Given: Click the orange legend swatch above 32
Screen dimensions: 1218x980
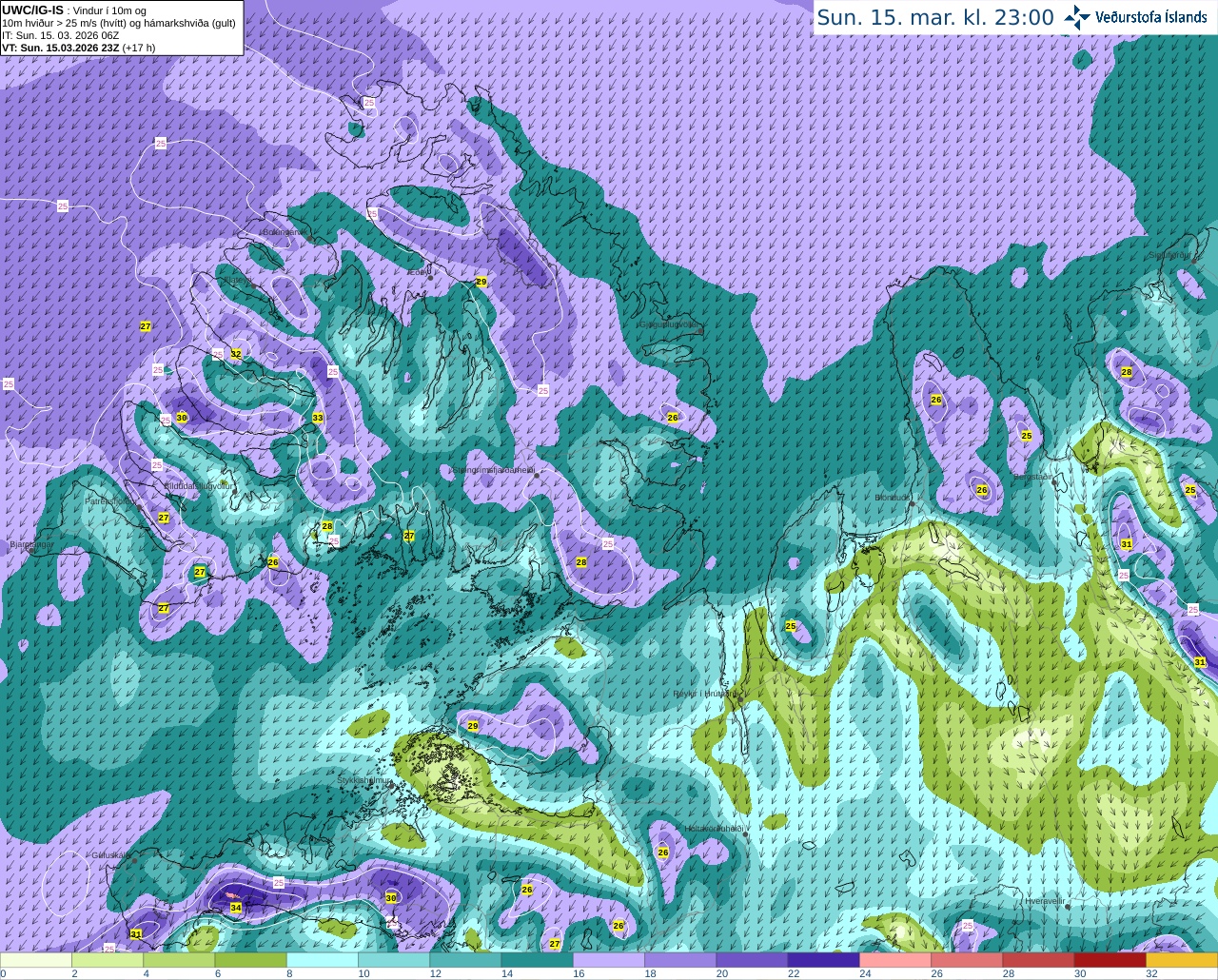Looking at the screenshot, I should coord(1182,960).
